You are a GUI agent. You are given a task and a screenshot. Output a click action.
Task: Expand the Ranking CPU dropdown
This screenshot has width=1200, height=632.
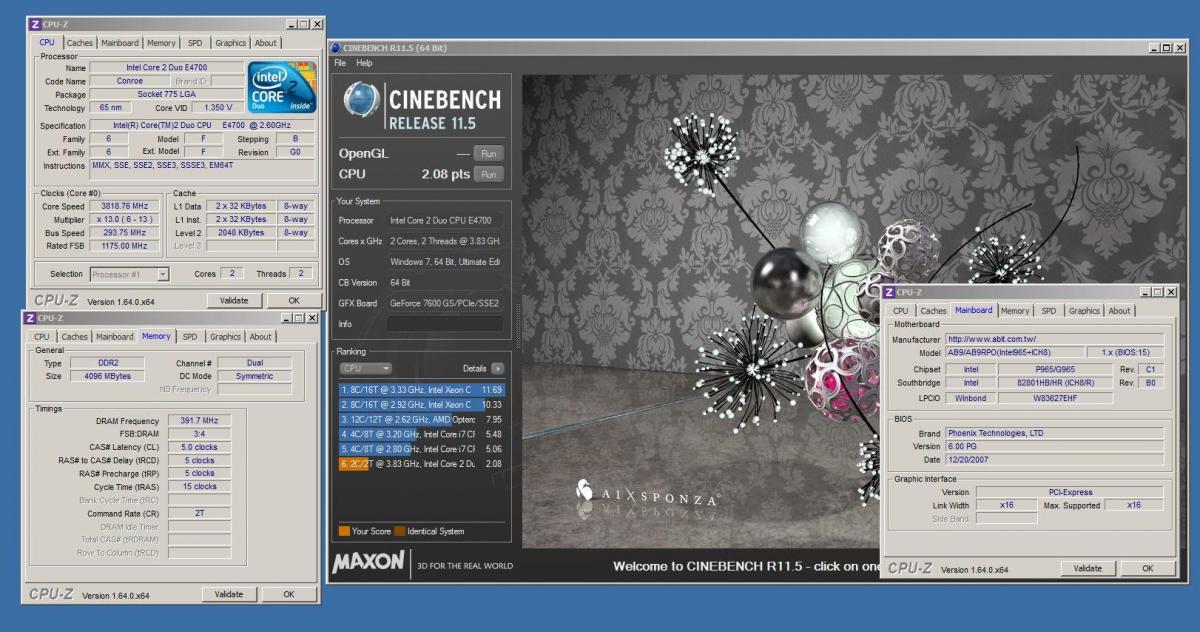(x=365, y=368)
